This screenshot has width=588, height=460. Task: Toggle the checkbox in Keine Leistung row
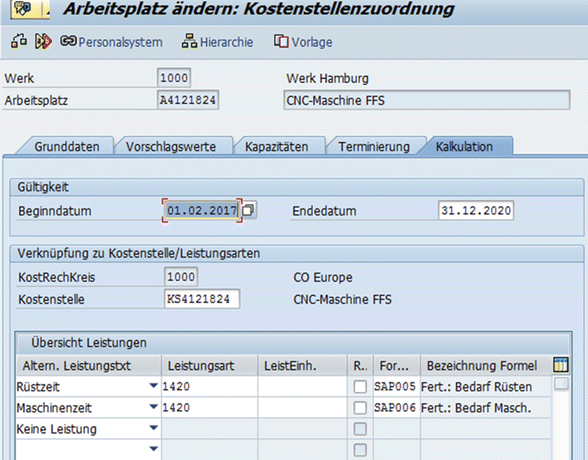click(x=360, y=429)
